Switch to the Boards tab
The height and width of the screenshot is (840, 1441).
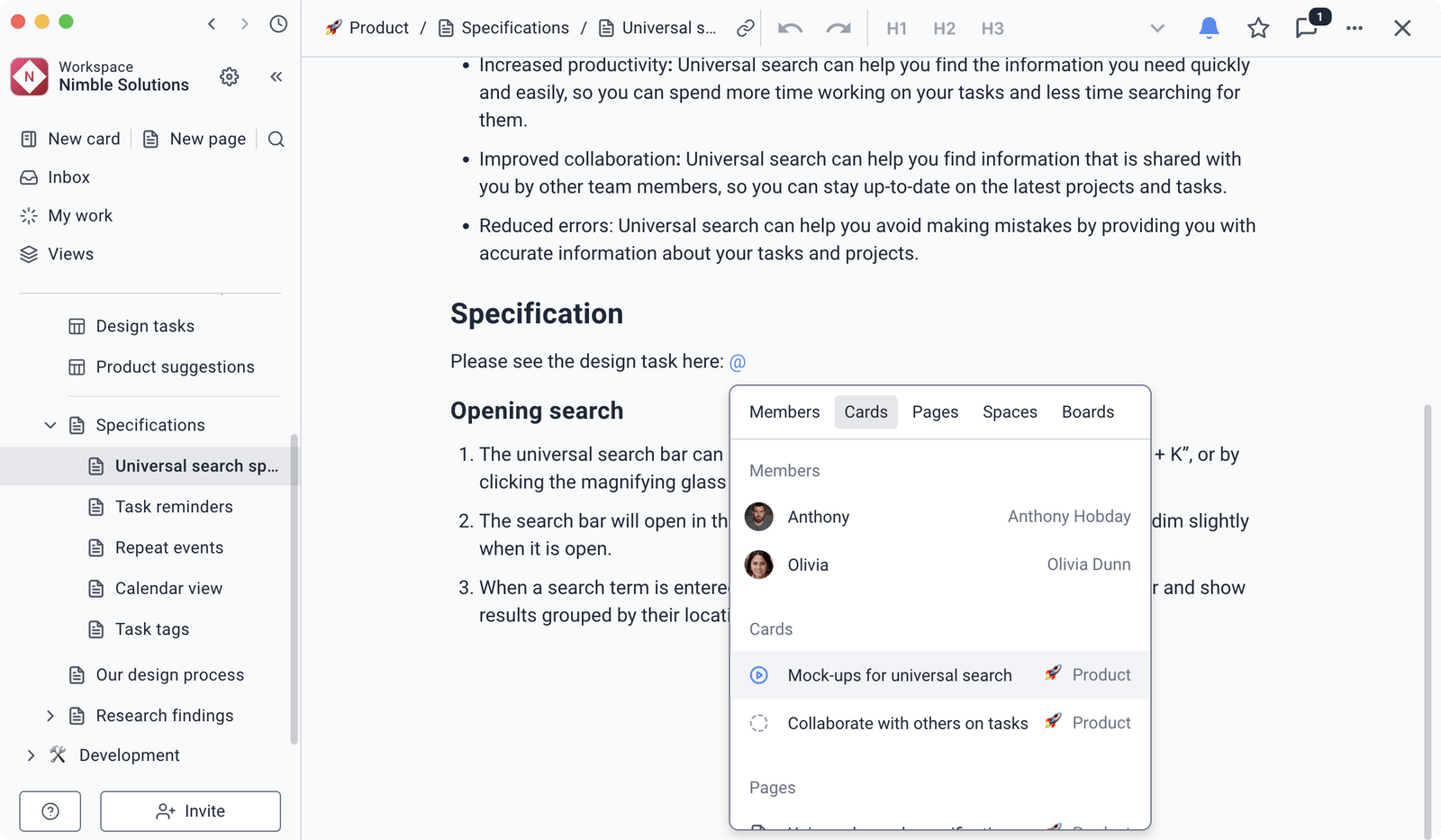1087,411
